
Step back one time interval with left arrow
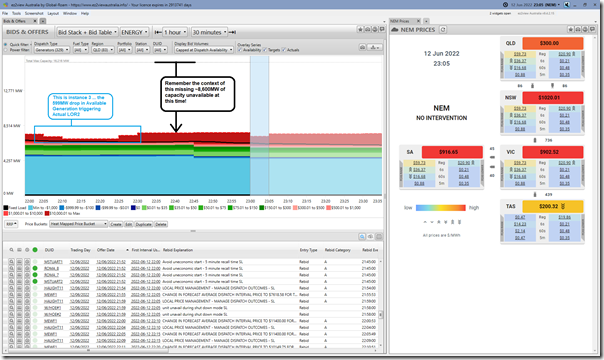(x=158, y=32)
